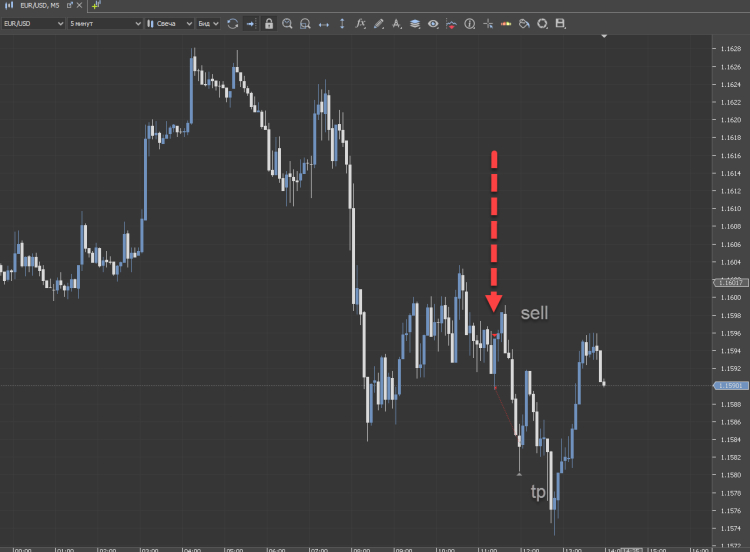
Task: Open the Свеча chart type dropdown
Action: (x=169, y=23)
